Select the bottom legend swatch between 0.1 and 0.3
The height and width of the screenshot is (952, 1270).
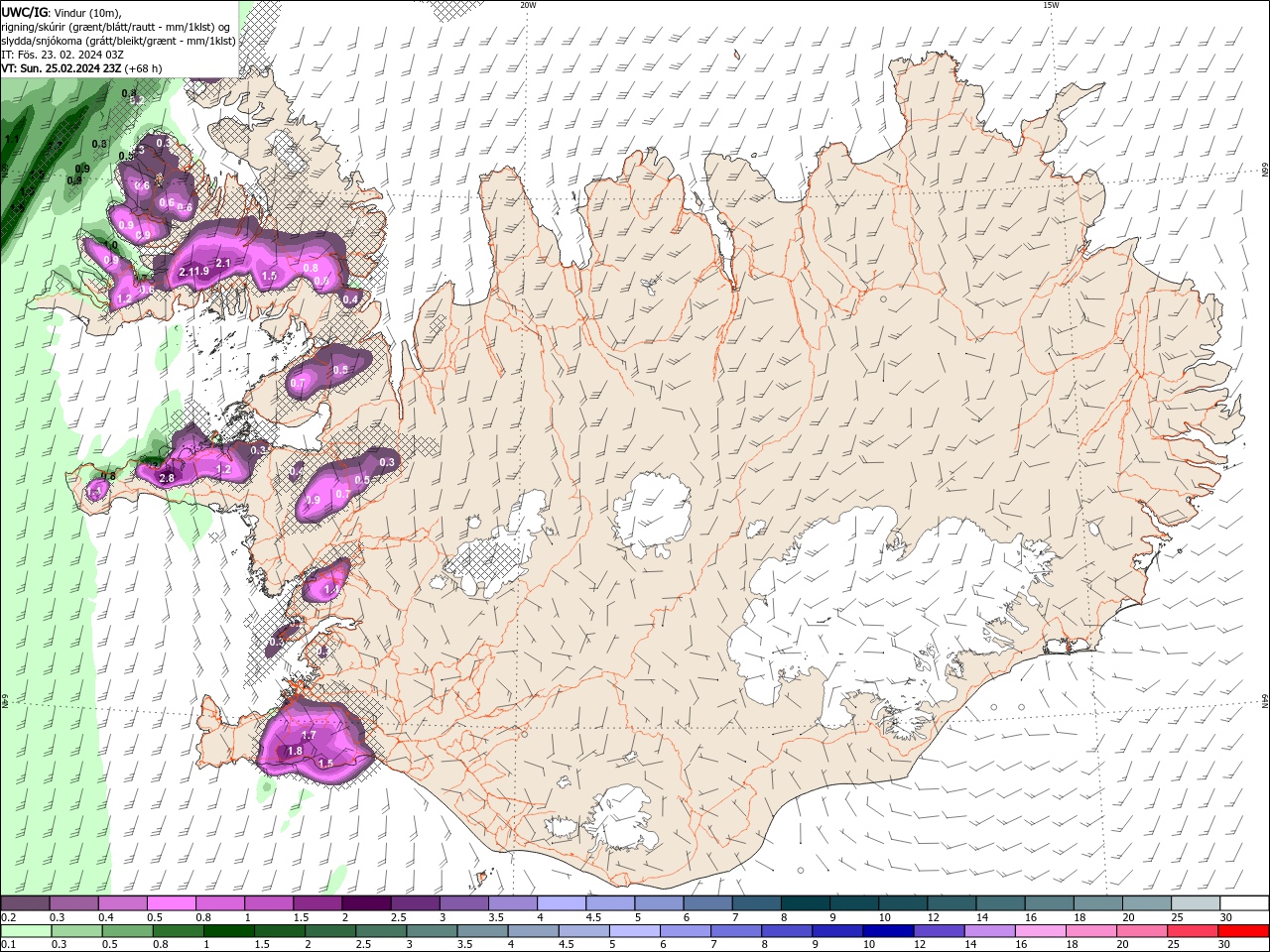26,931
